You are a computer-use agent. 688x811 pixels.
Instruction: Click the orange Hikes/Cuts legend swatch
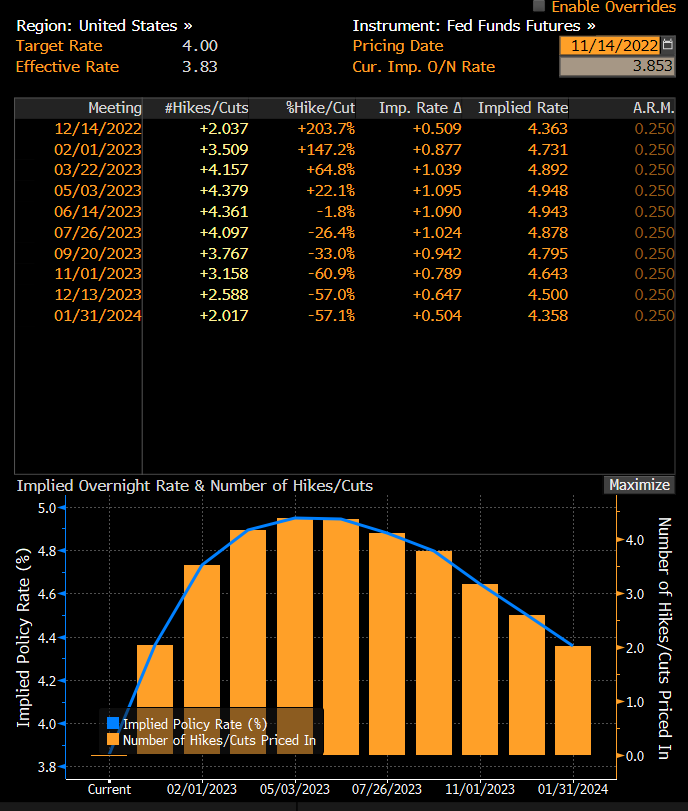click(113, 740)
